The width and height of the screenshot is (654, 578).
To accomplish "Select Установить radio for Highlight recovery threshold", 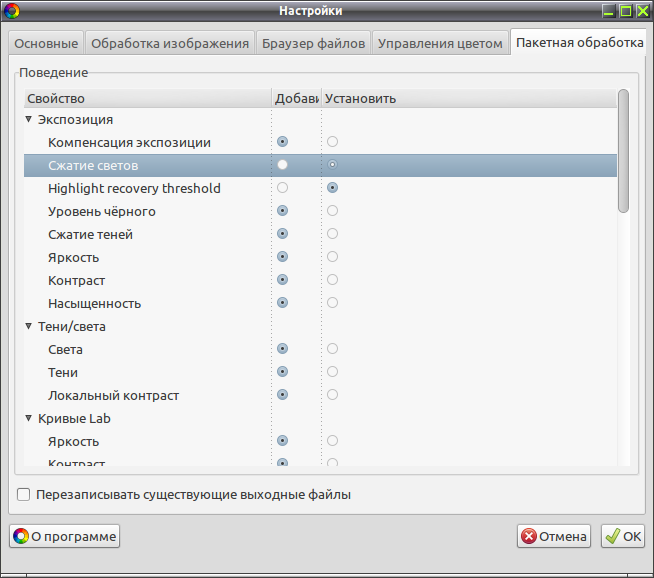I will (332, 188).
